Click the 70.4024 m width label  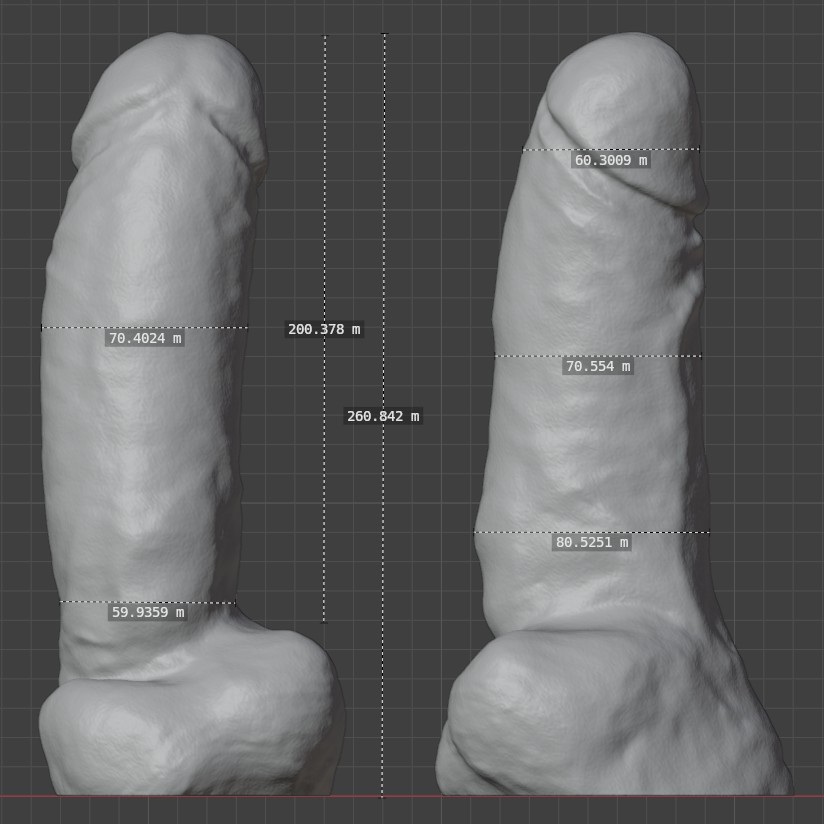pos(145,339)
